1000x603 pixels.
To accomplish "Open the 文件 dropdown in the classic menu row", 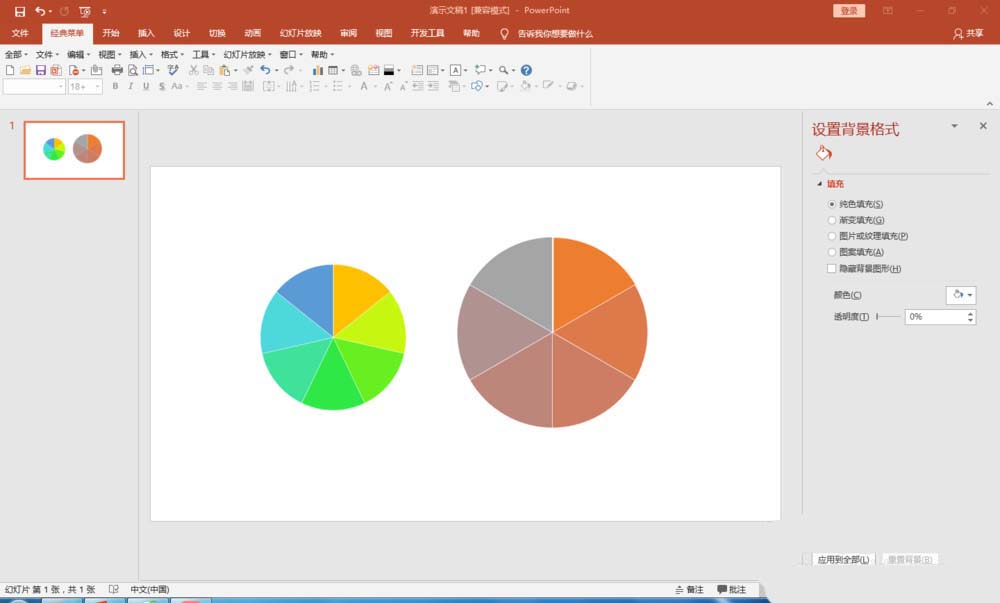I will [x=47, y=54].
